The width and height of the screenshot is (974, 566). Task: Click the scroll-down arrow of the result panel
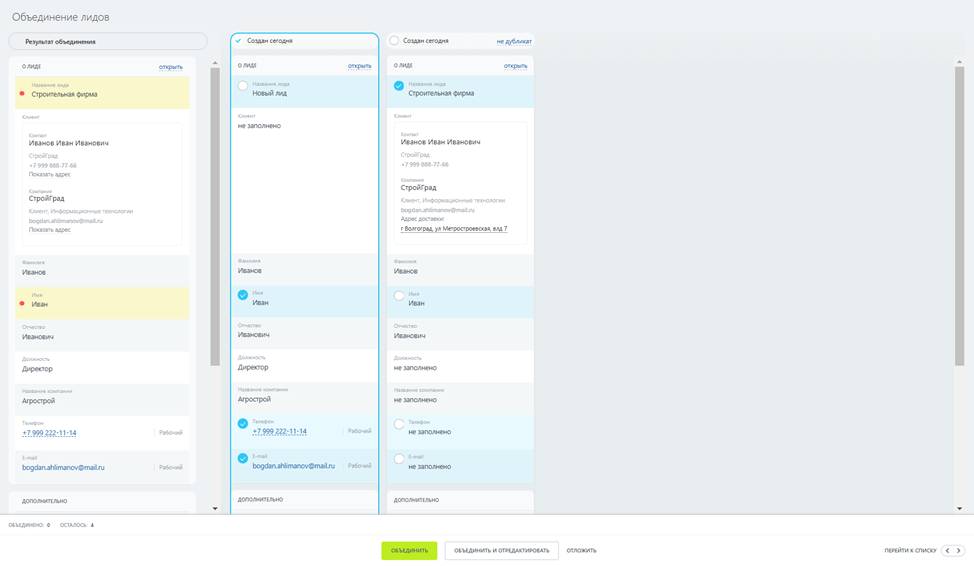[215, 508]
